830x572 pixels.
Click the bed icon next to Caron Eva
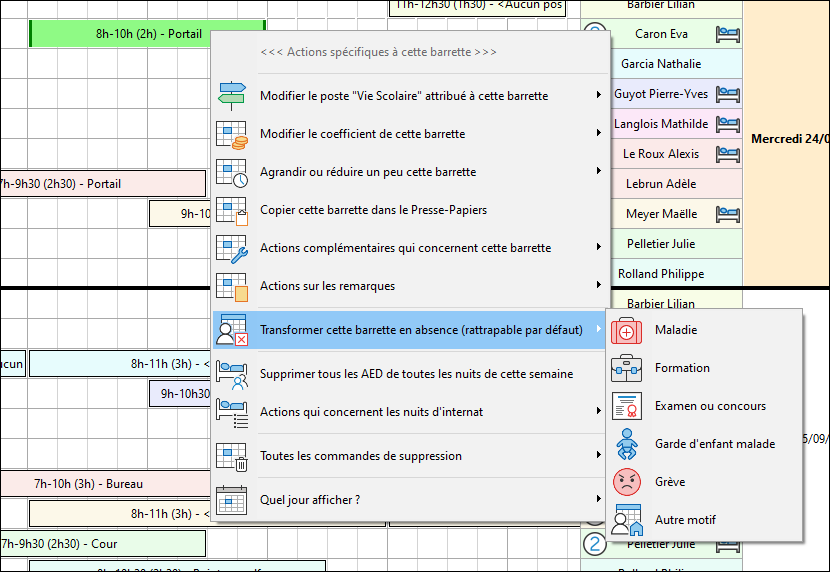(727, 34)
